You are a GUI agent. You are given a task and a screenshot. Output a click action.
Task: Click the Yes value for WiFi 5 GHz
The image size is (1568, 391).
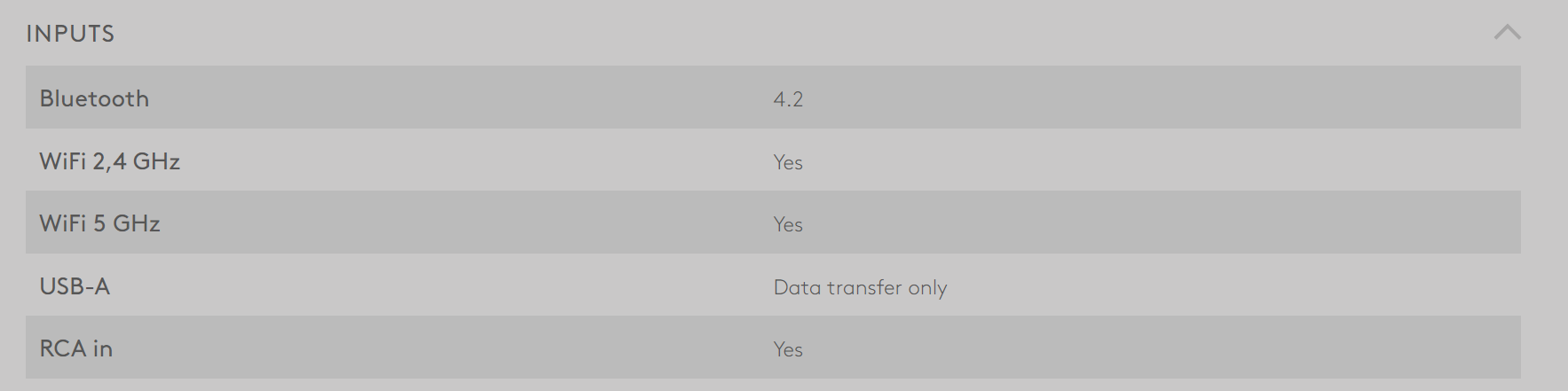[x=788, y=224]
